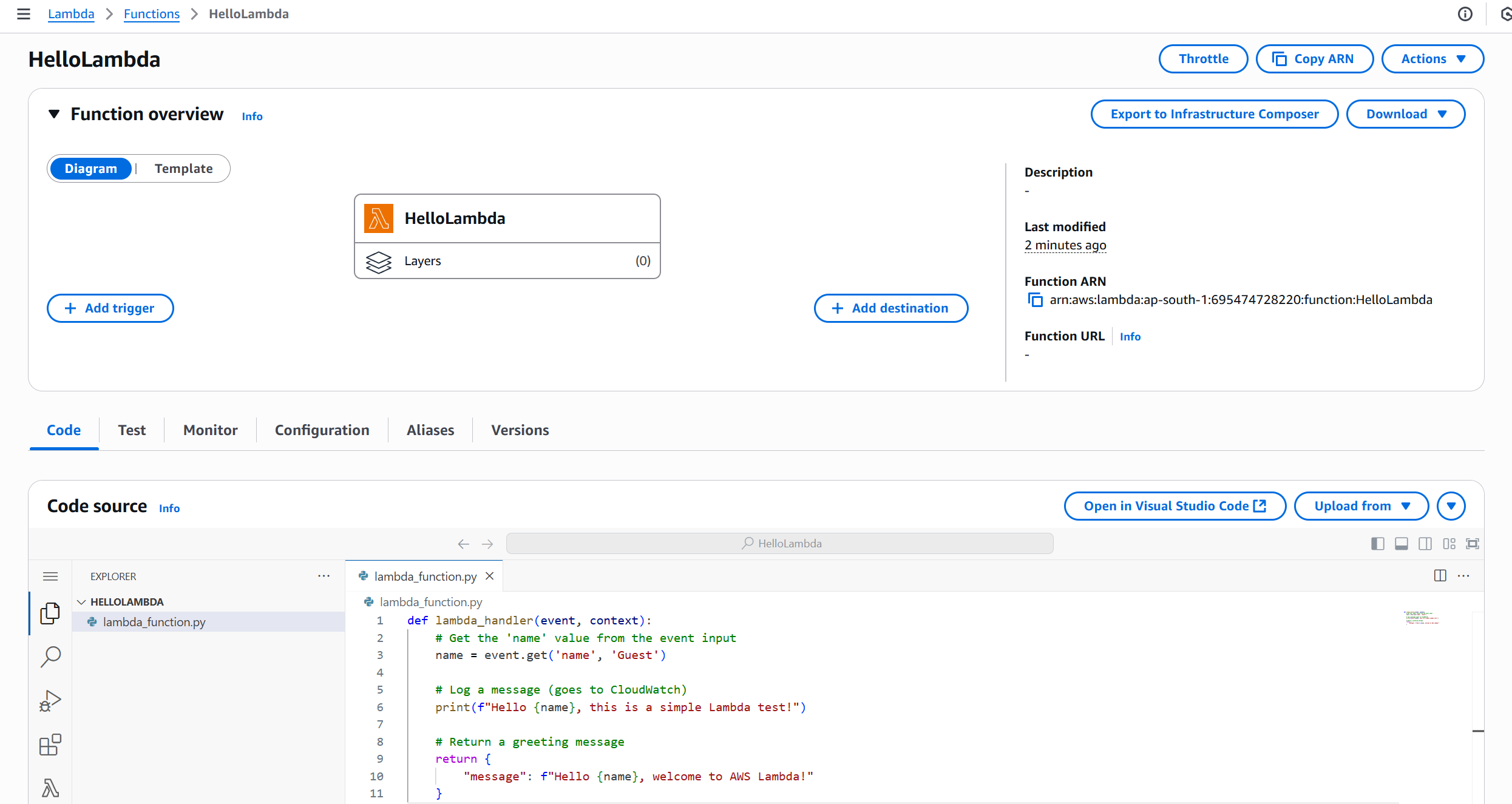Image resolution: width=1512 pixels, height=804 pixels.
Task: Split the editor right icon
Action: [x=1440, y=575]
